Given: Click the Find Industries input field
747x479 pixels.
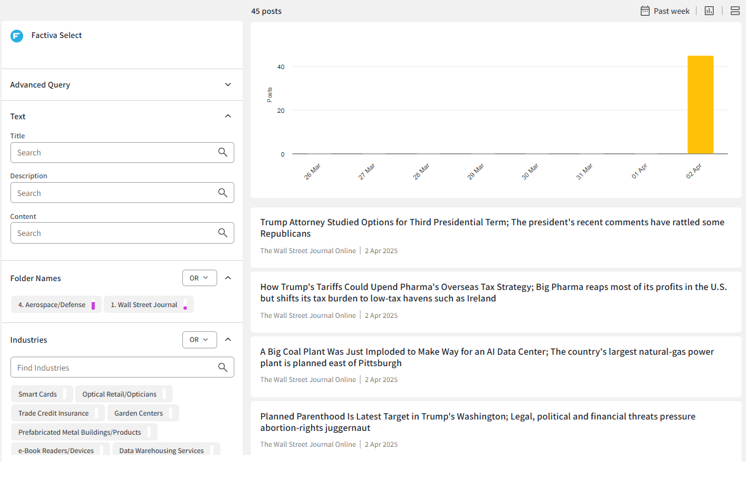Looking at the screenshot, I should [x=110, y=368].
